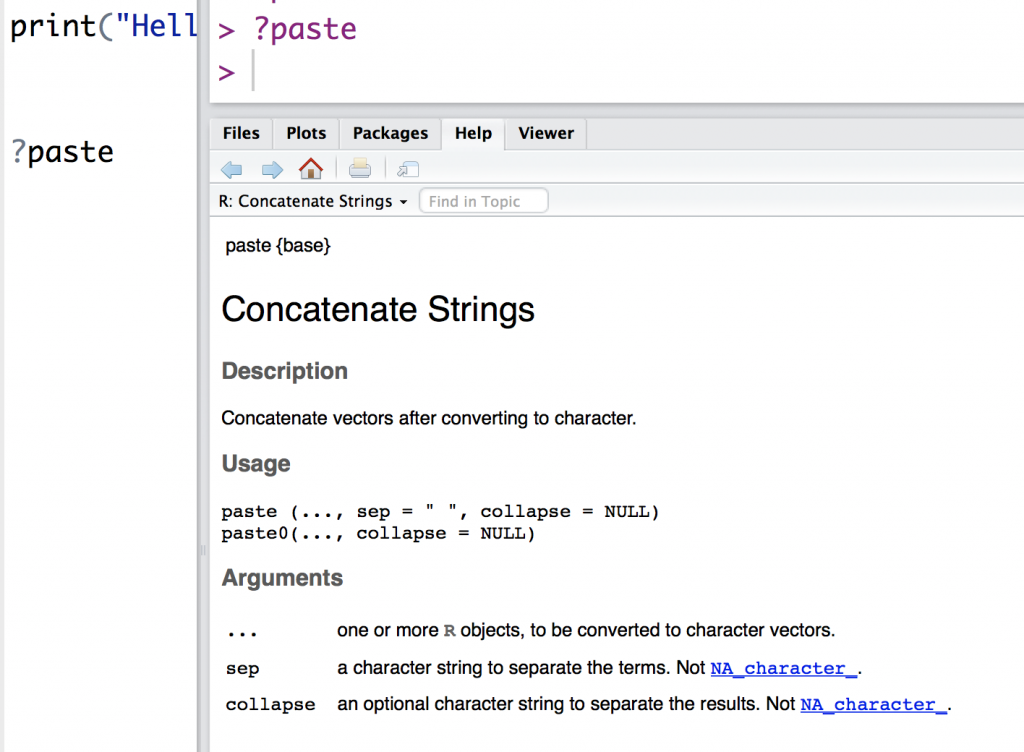Switch to the Viewer tab
The image size is (1024, 752).
click(546, 133)
